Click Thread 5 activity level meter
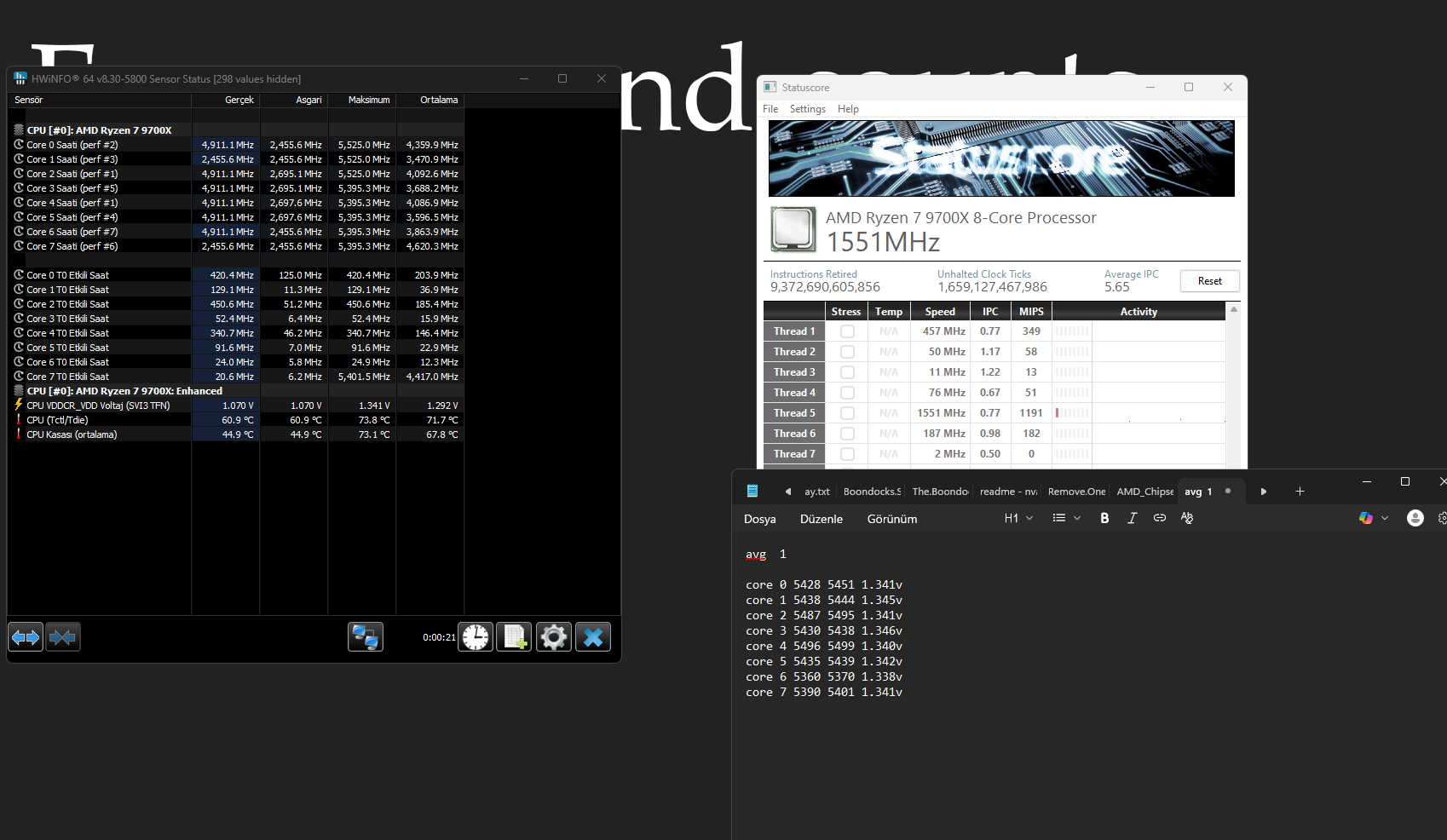The image size is (1447, 840). 1072,413
